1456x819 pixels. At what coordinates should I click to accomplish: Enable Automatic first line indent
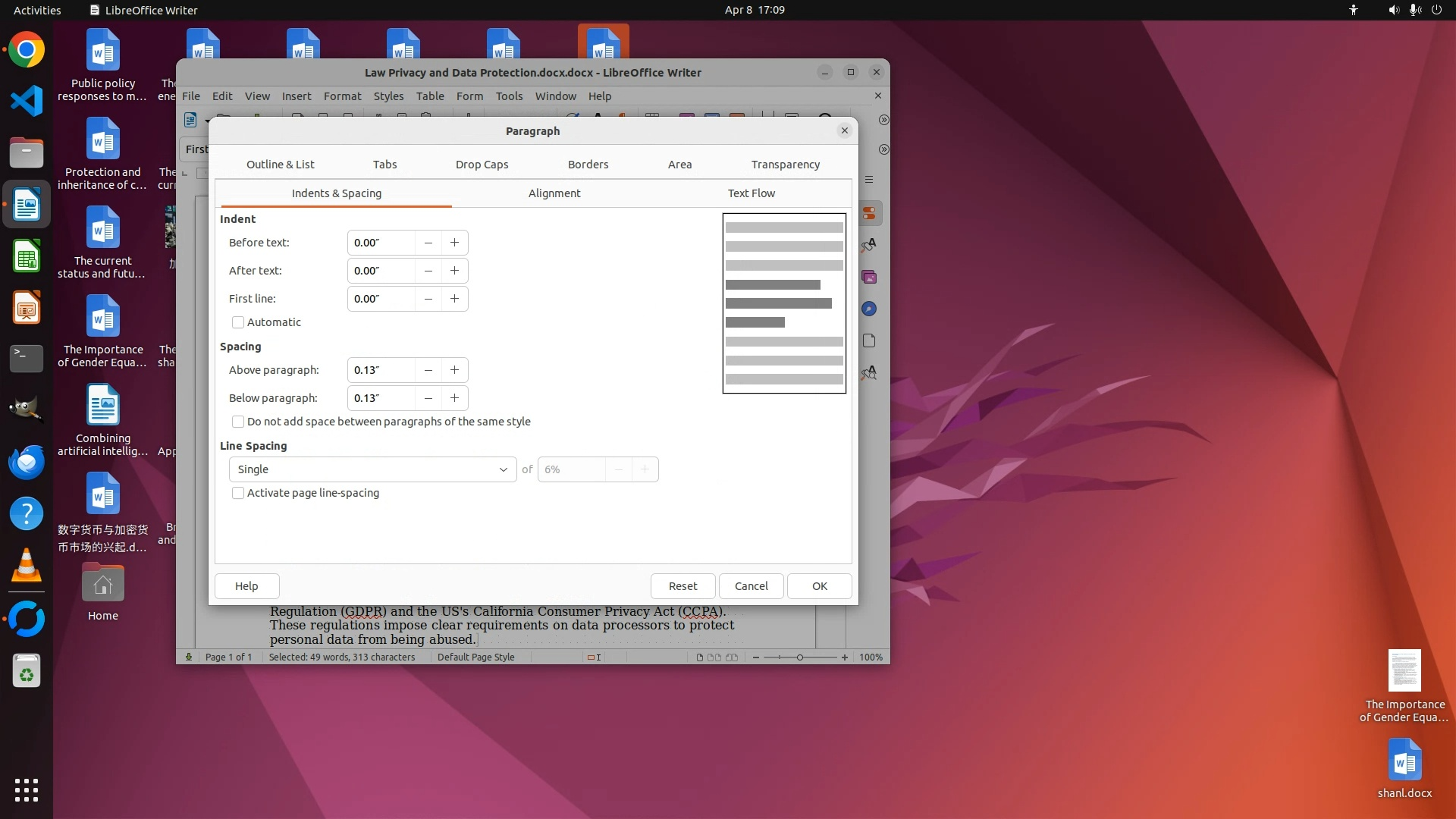pos(238,322)
